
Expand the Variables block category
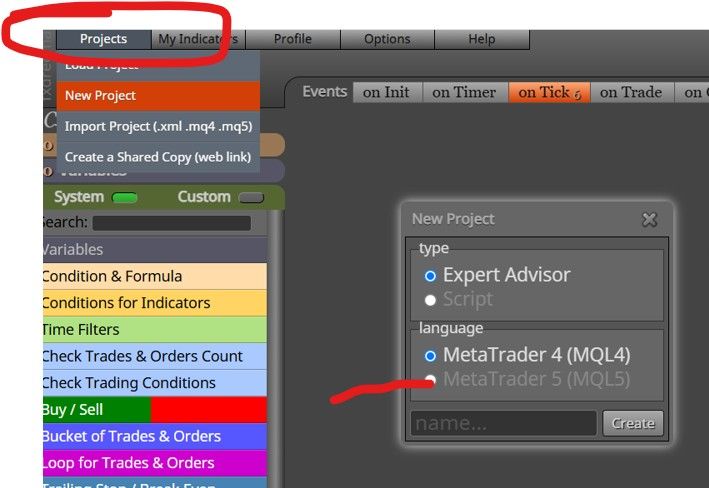pos(155,250)
